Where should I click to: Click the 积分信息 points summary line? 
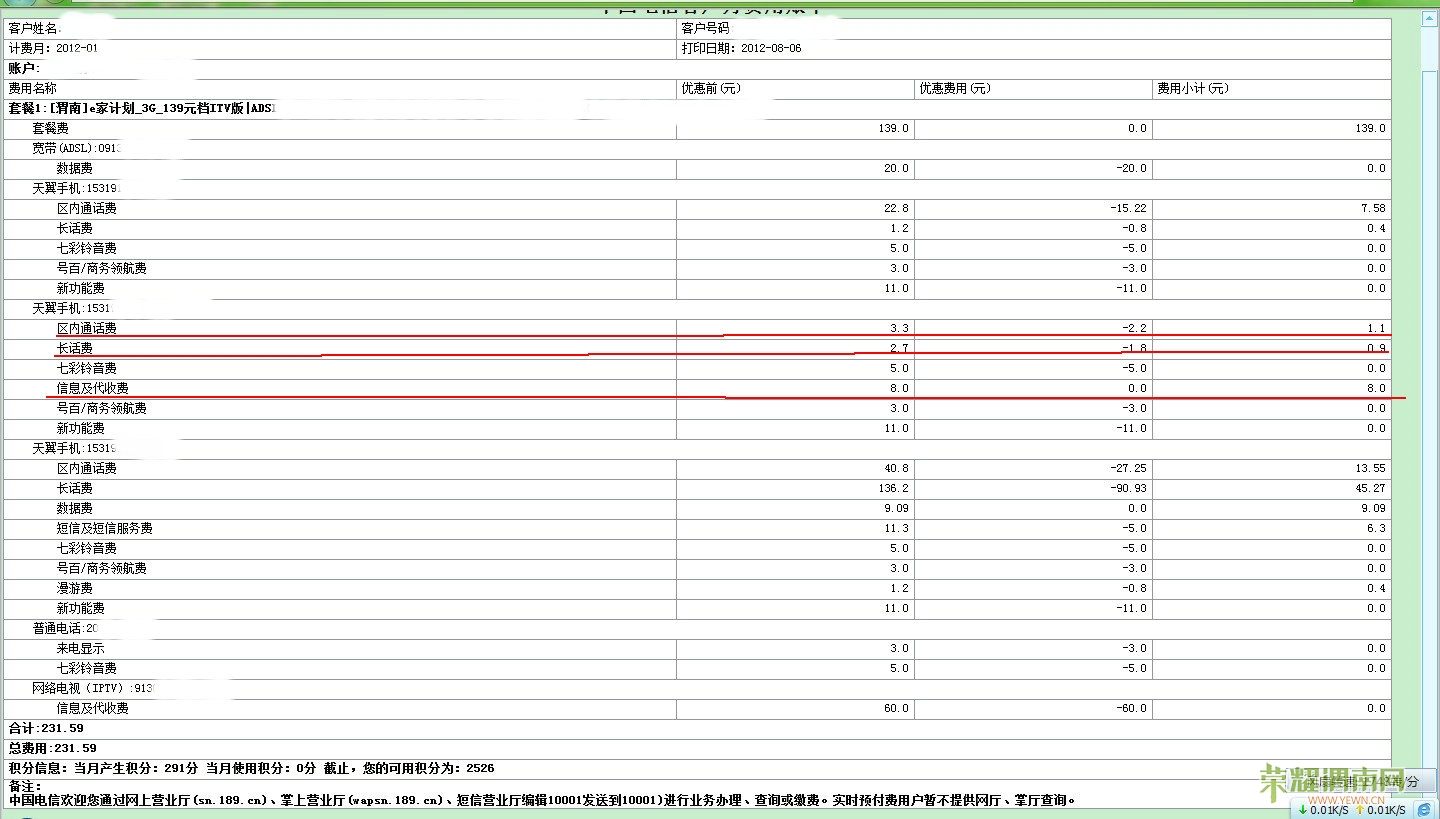[x=251, y=768]
